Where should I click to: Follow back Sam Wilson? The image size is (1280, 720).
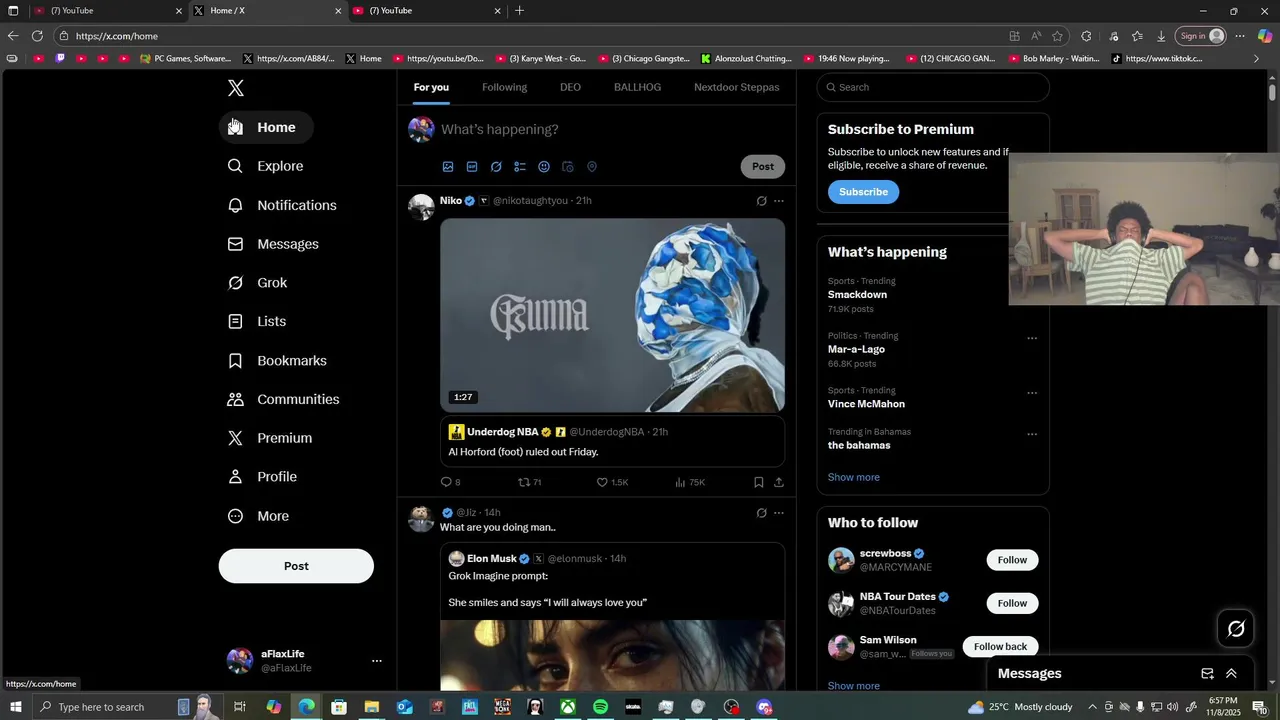[1000, 647]
